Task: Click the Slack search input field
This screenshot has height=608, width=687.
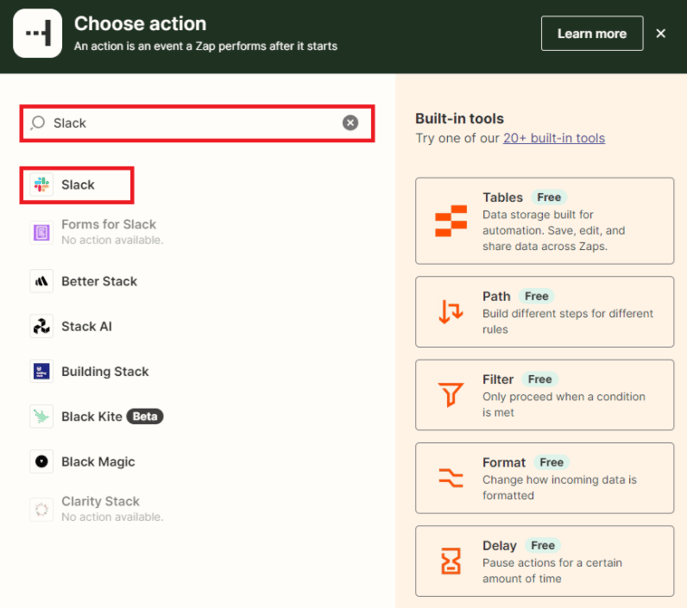Action: tap(197, 123)
